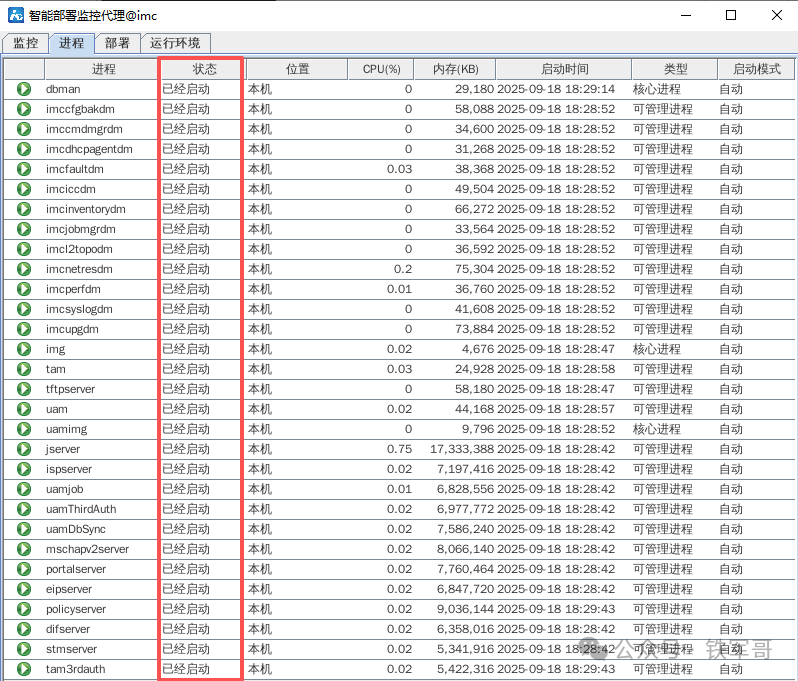
Task: Open the 部署 tab
Action: coord(117,43)
